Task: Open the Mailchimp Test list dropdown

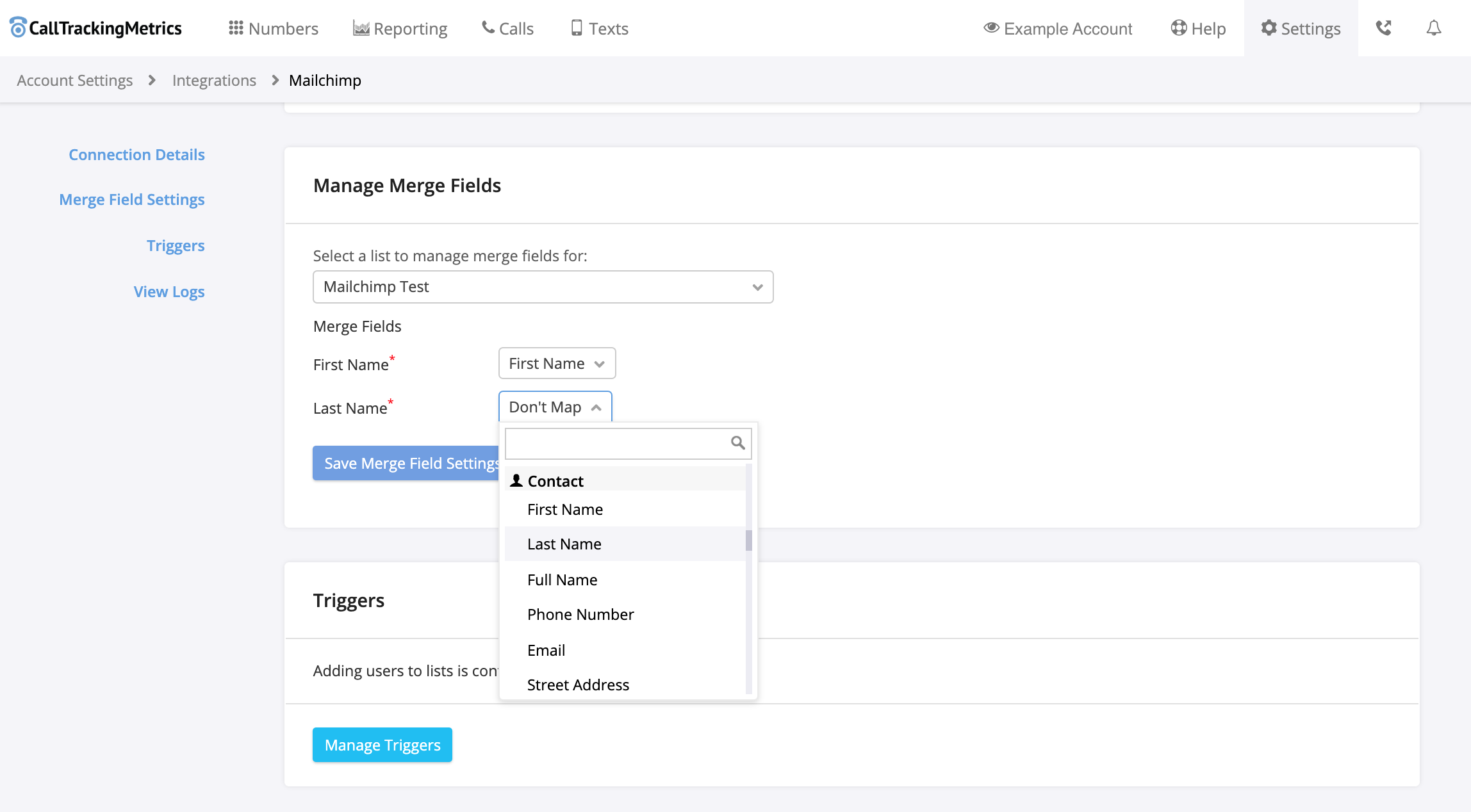Action: [x=543, y=287]
